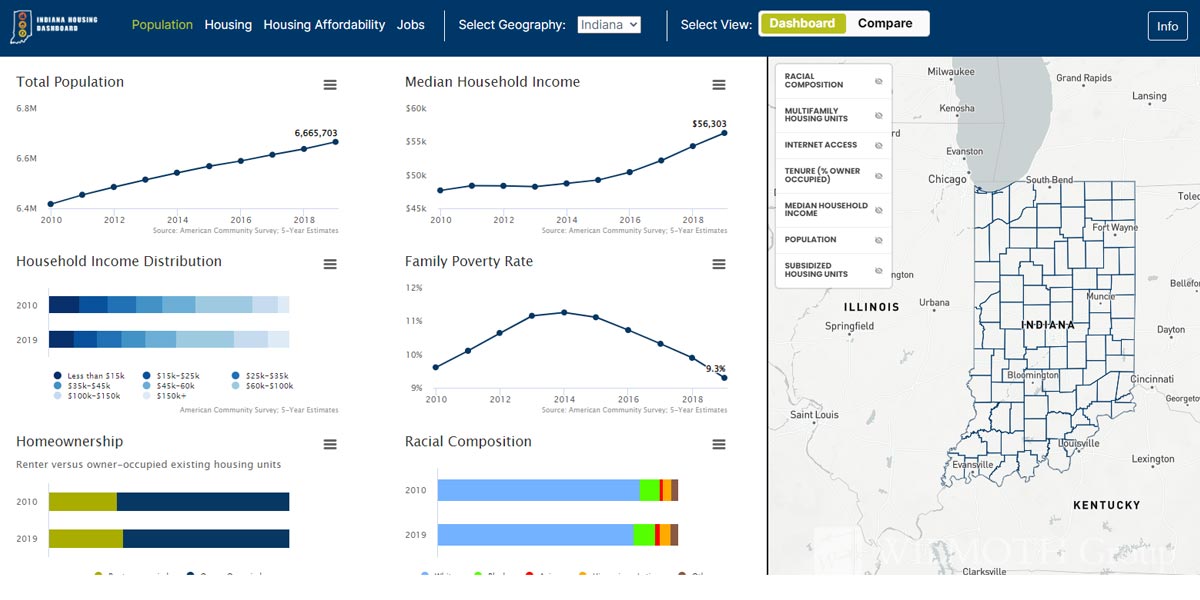
Task: Click the 2010 owner-occupied bar segment in Homeownership
Action: (x=203, y=502)
